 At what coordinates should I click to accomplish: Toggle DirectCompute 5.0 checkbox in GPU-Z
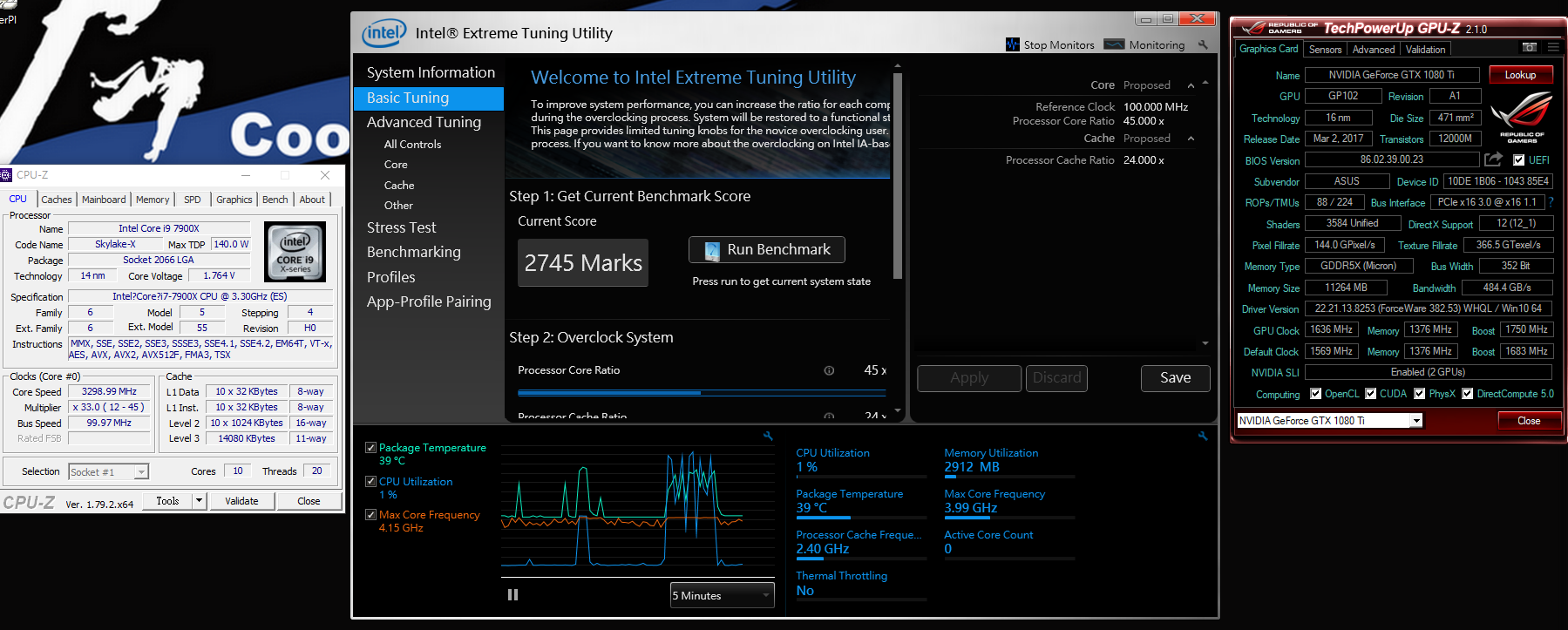pos(1468,394)
